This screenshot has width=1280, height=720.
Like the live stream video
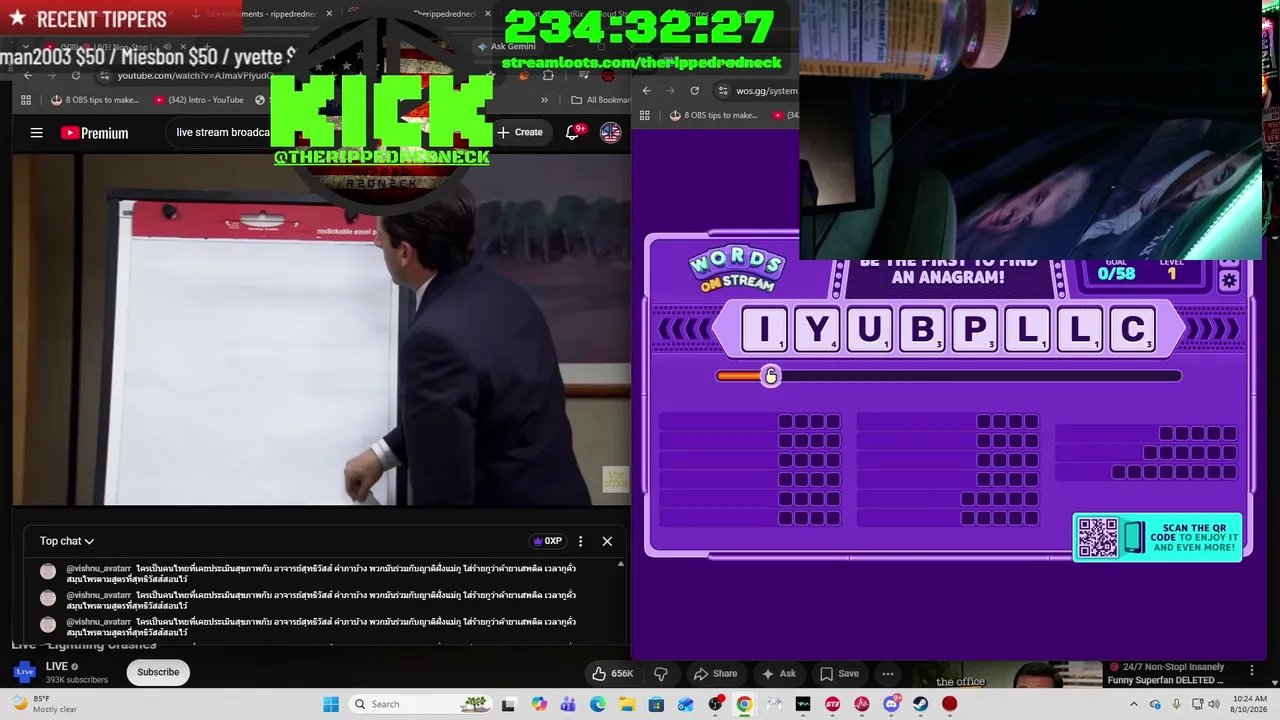click(613, 673)
